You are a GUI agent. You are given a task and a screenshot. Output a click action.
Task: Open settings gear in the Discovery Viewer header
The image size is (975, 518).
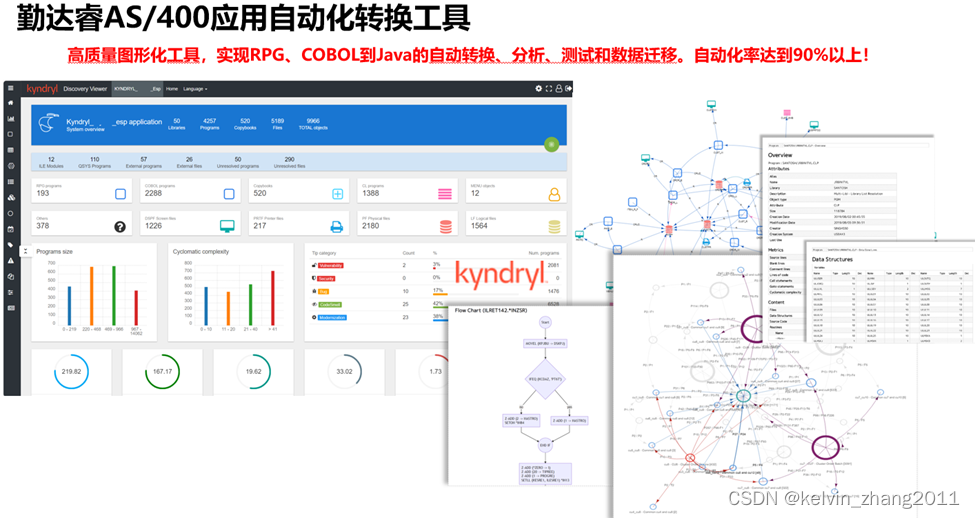point(538,88)
